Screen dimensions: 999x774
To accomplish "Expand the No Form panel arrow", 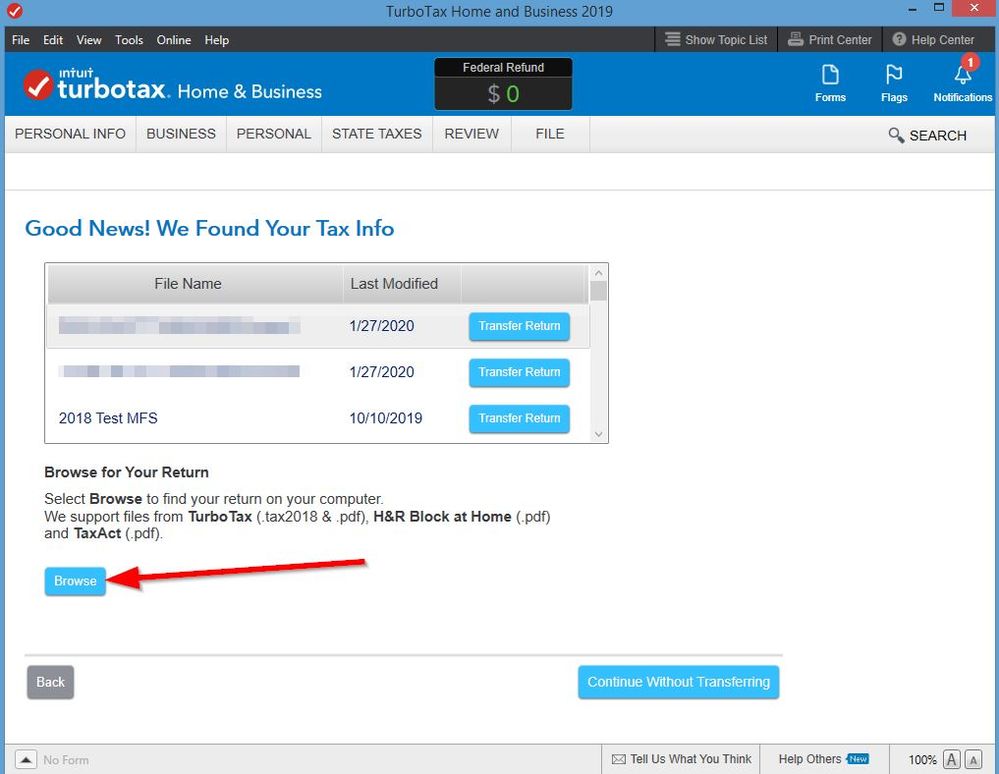I will [26, 759].
